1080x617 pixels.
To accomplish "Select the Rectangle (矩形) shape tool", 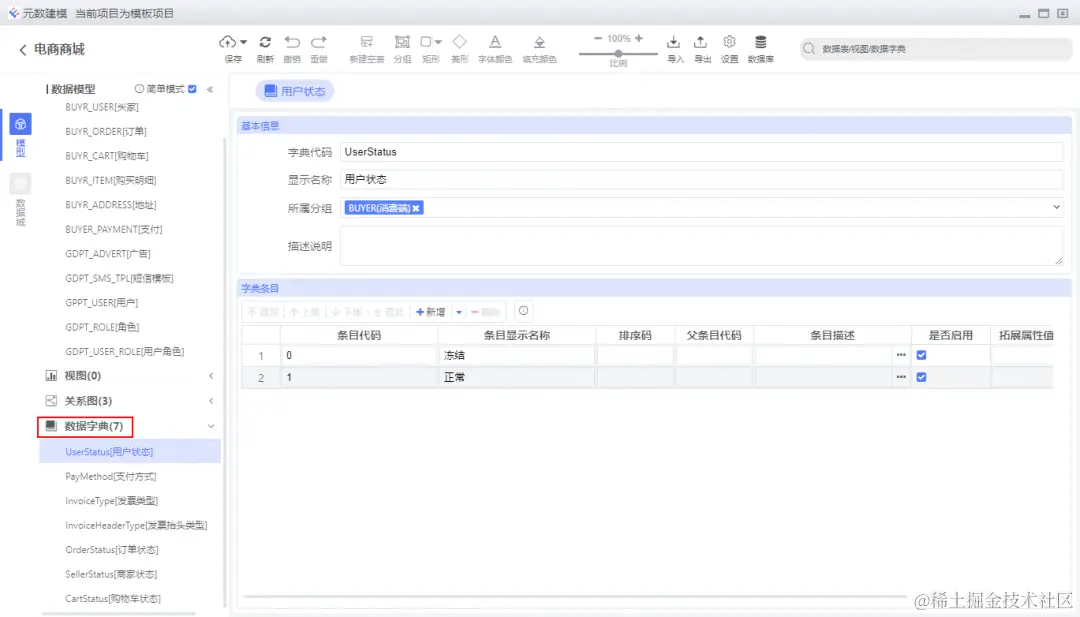I will (426, 42).
